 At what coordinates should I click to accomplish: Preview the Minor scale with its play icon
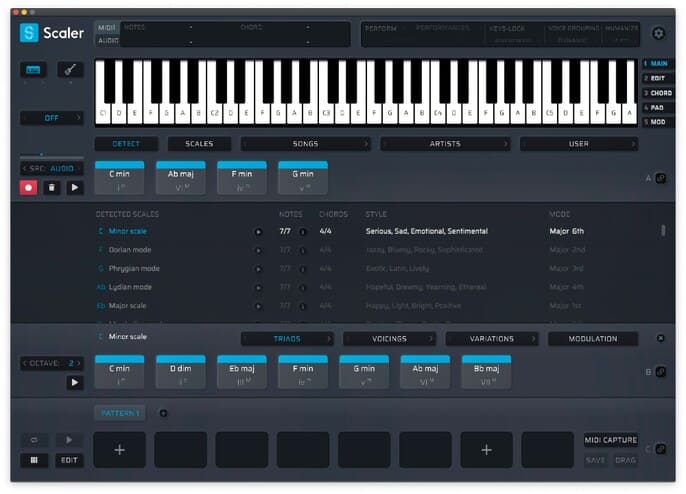(258, 231)
